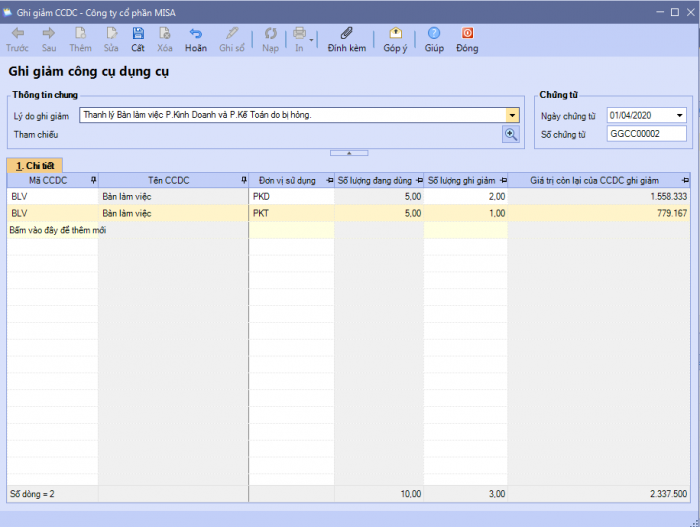Open the Ngày chứng từ date dropdown
The width and height of the screenshot is (700, 527).
coord(680,115)
